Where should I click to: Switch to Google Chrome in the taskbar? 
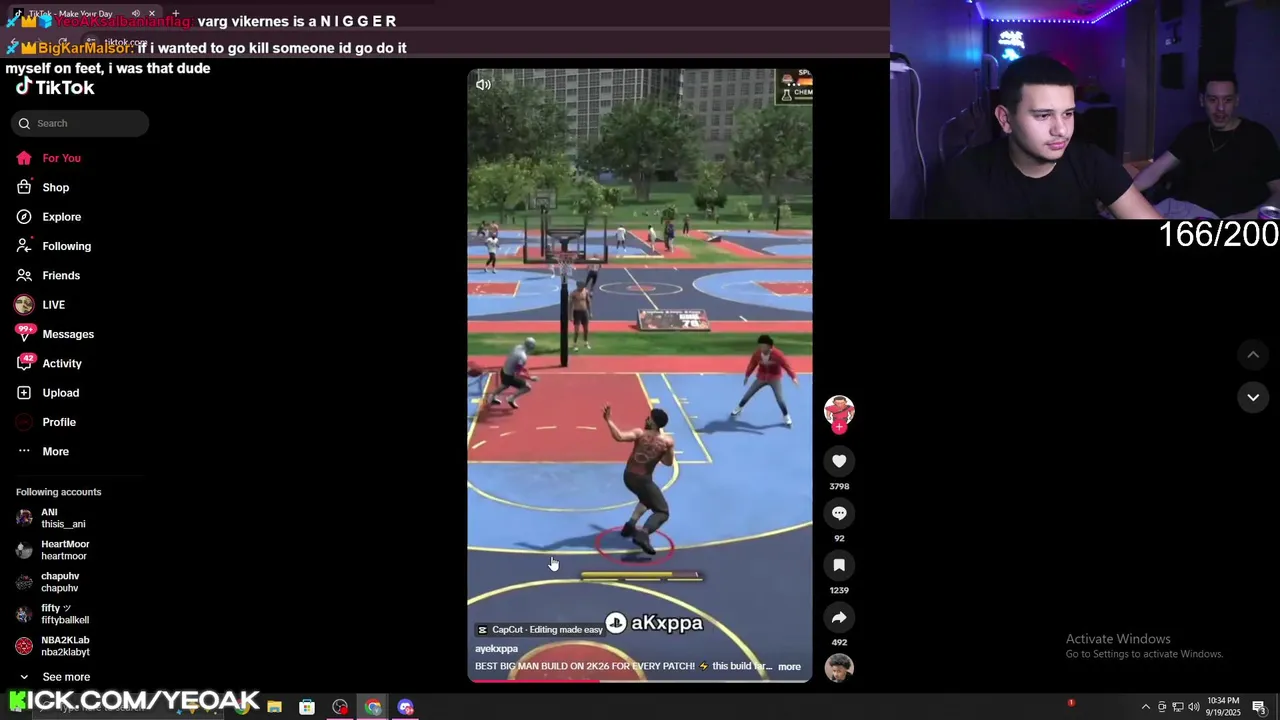373,707
